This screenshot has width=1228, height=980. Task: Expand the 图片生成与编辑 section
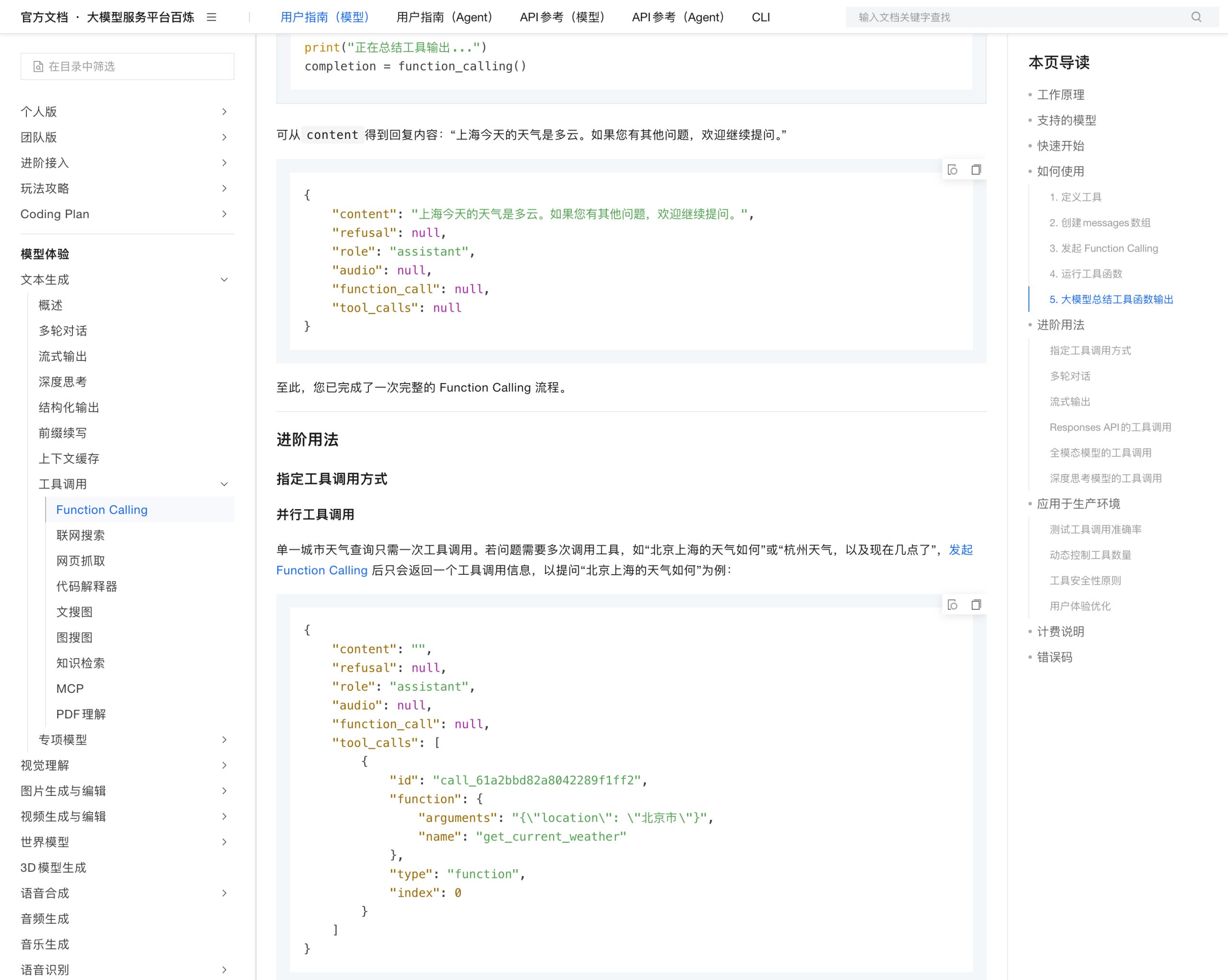tap(224, 791)
